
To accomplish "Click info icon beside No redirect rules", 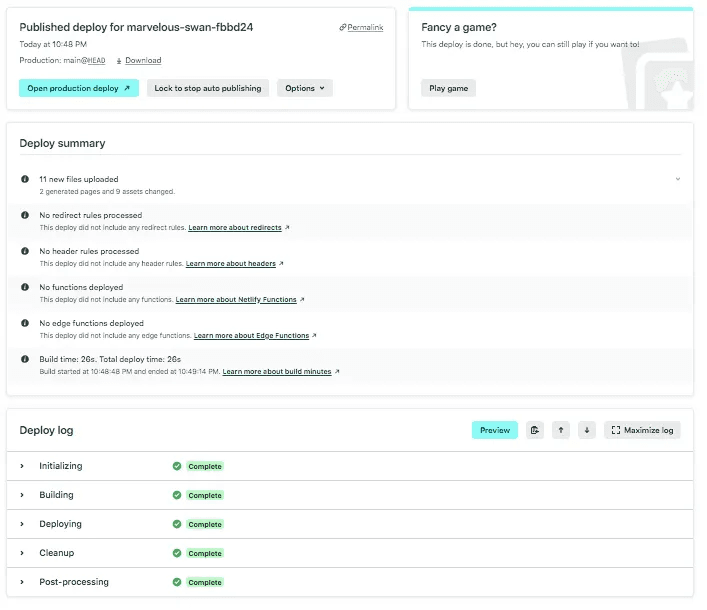I will click(26, 215).
